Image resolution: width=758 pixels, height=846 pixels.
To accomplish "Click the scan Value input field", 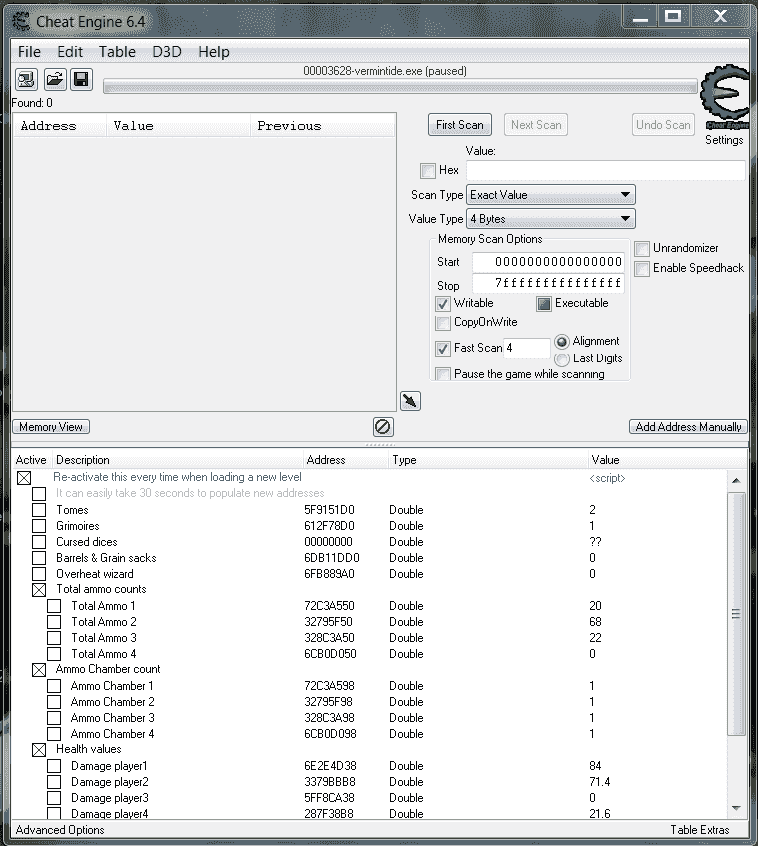I will click(x=606, y=170).
